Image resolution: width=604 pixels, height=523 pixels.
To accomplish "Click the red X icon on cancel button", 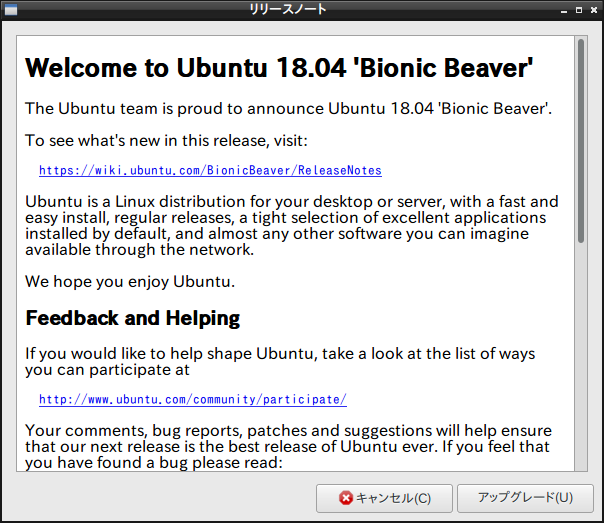I will coord(346,498).
